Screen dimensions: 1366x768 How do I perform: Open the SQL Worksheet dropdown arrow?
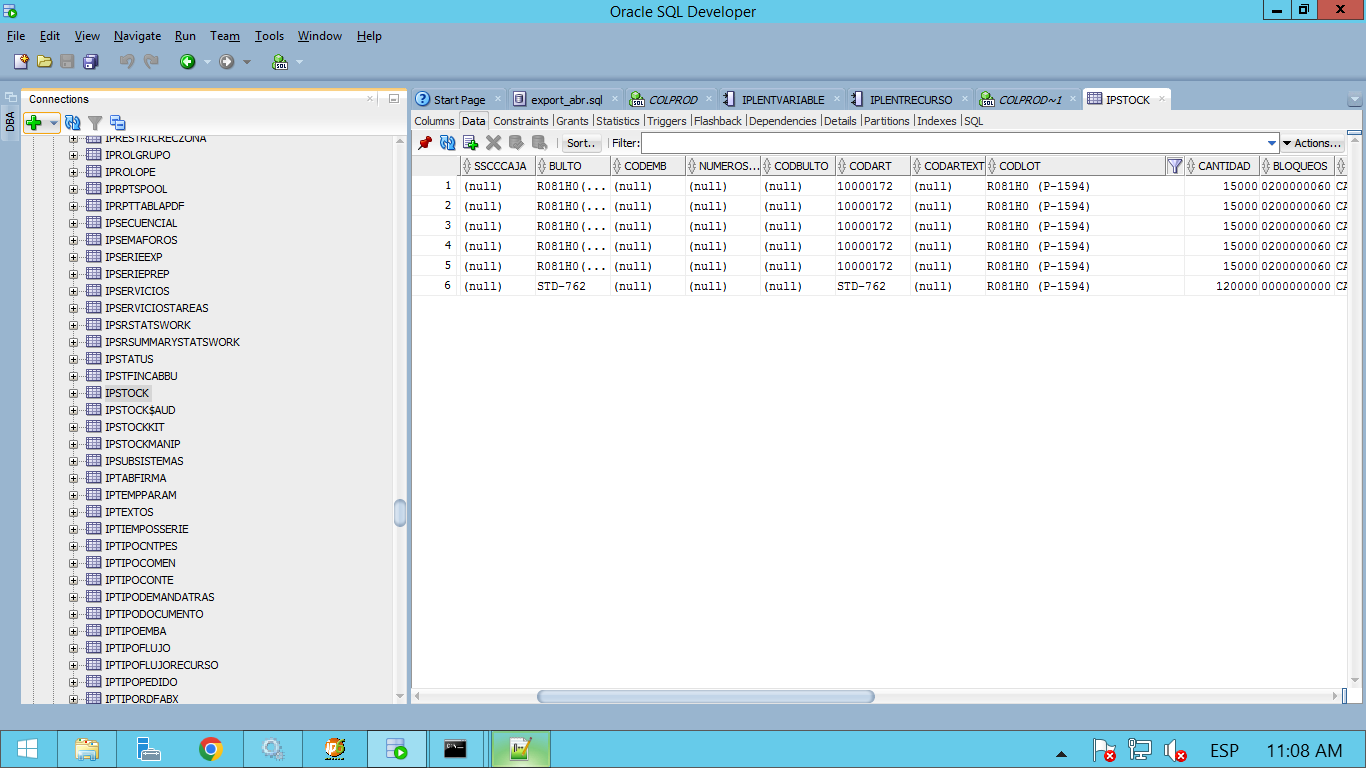tap(299, 62)
